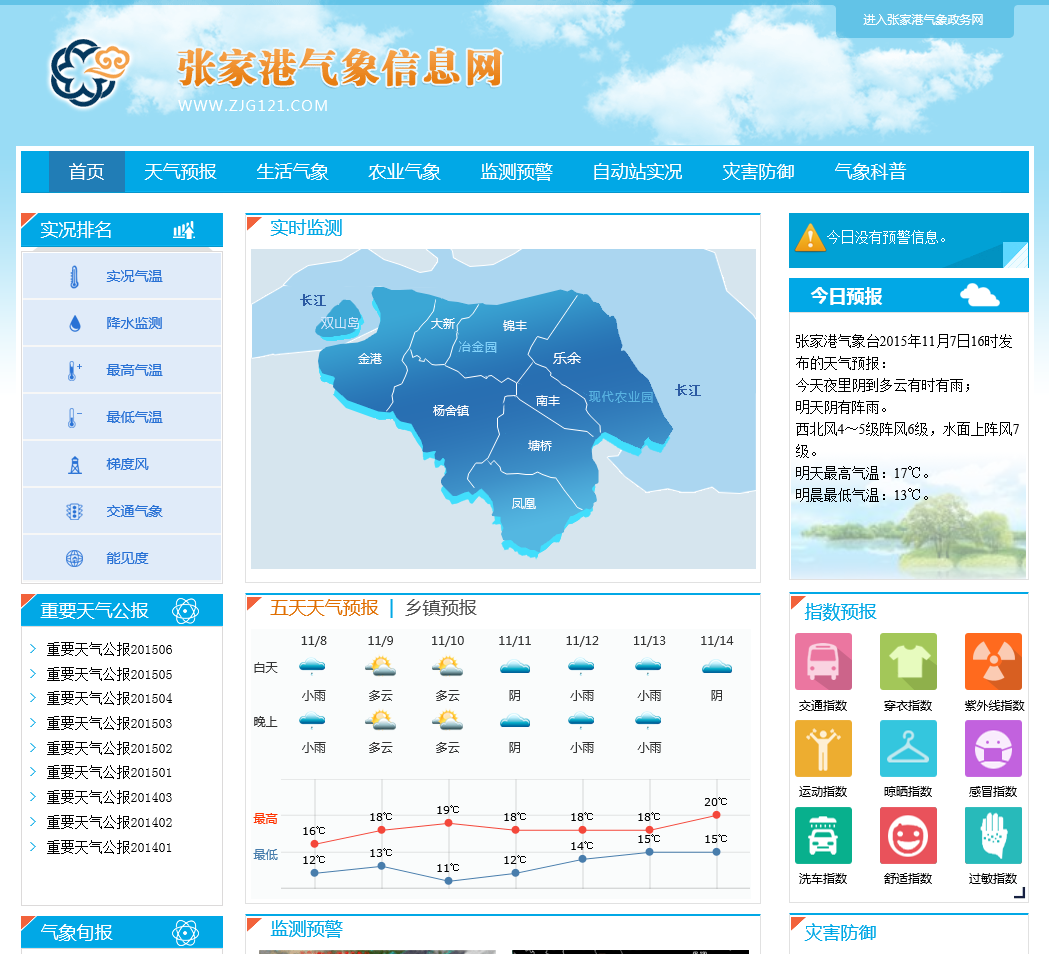Open 重要天气公报201506 link
The height and width of the screenshot is (954, 1049).
point(109,649)
